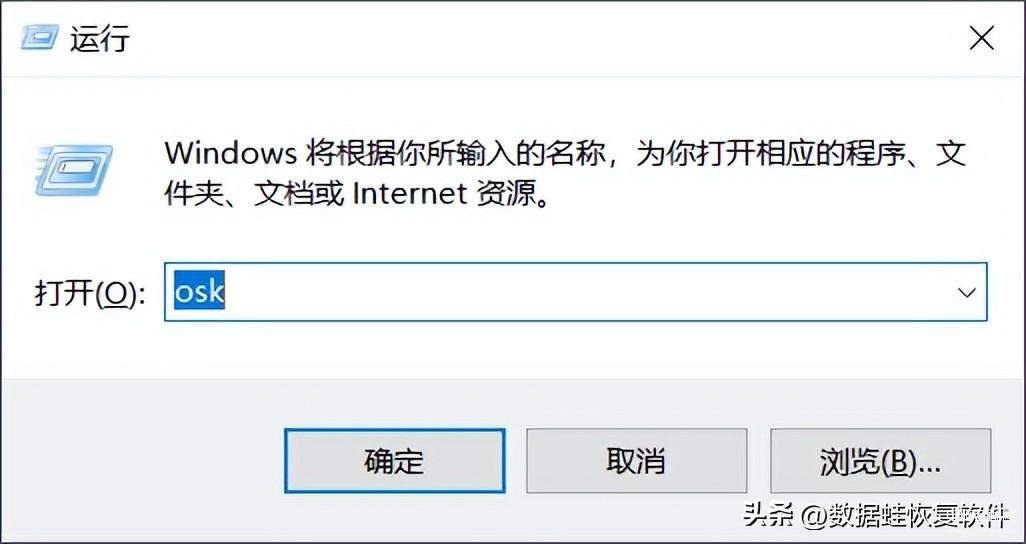The height and width of the screenshot is (544, 1026).
Task: Click the word Internet in the description
Action: (x=410, y=194)
